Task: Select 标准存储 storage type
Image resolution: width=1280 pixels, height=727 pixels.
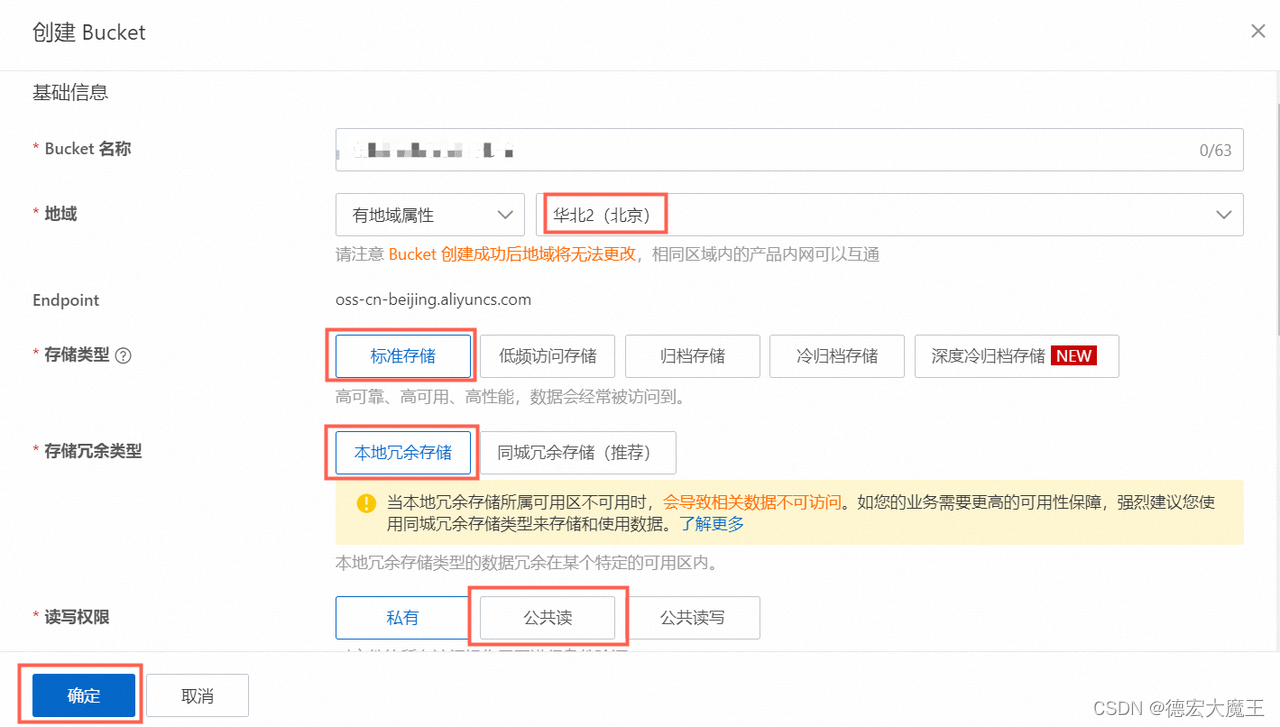Action: (403, 356)
